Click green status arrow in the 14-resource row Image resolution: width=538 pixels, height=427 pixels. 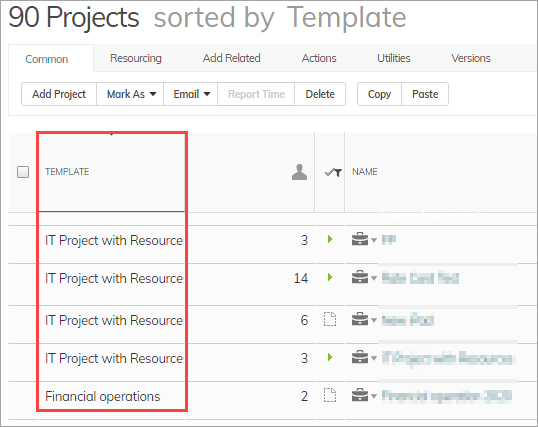330,277
